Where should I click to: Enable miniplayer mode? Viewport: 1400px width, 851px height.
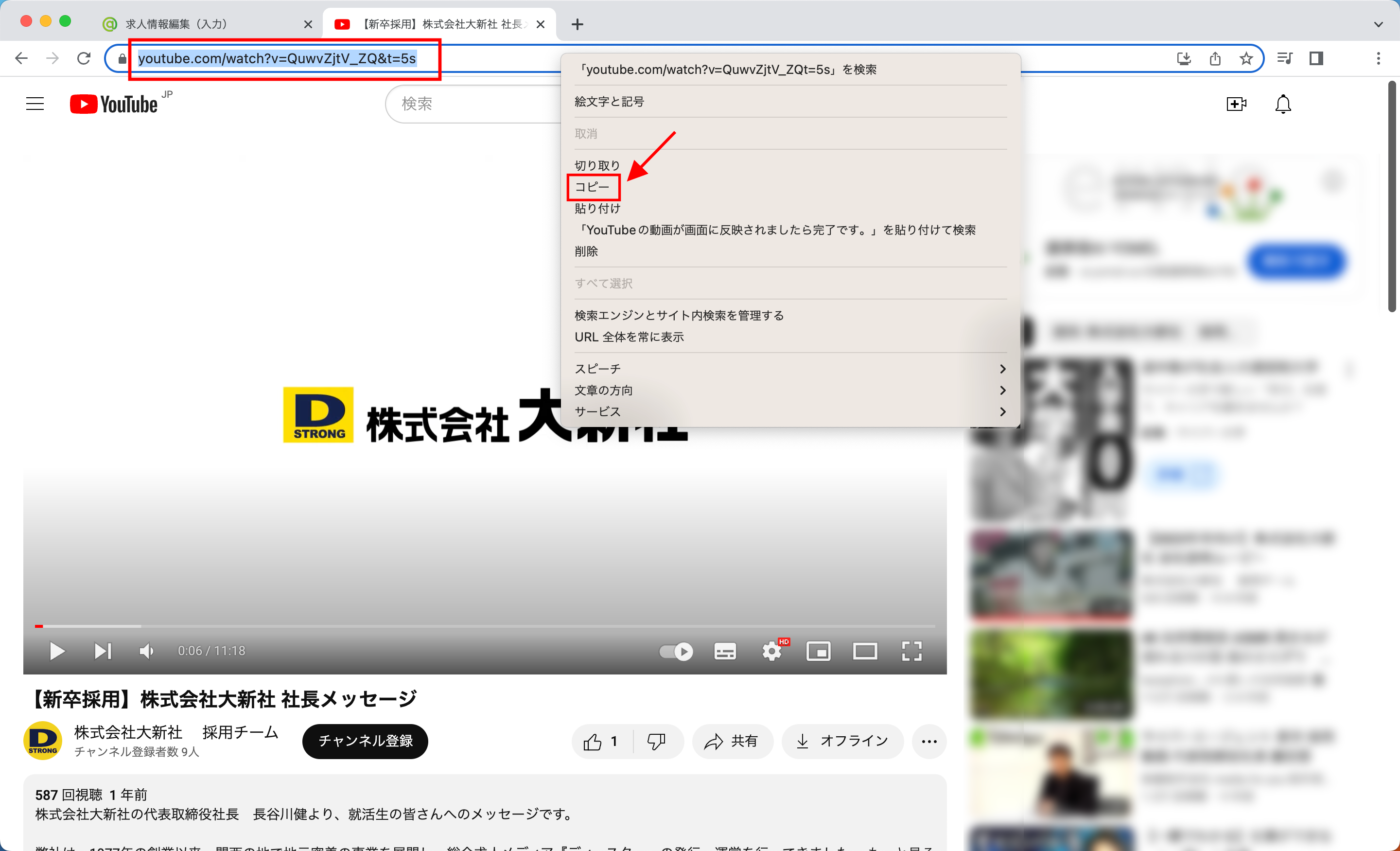click(819, 651)
